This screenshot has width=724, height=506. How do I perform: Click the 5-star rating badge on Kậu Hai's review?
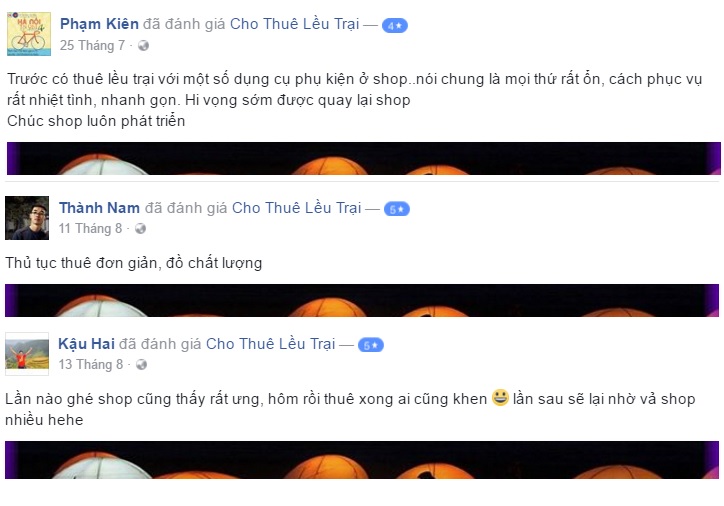click(x=371, y=345)
